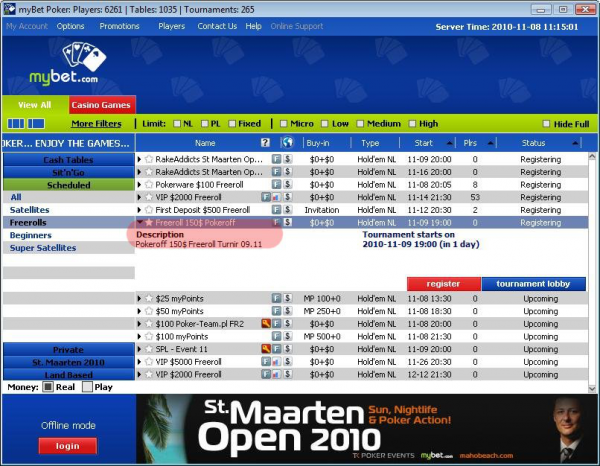Star the $50 myPoints tournament

[149, 311]
